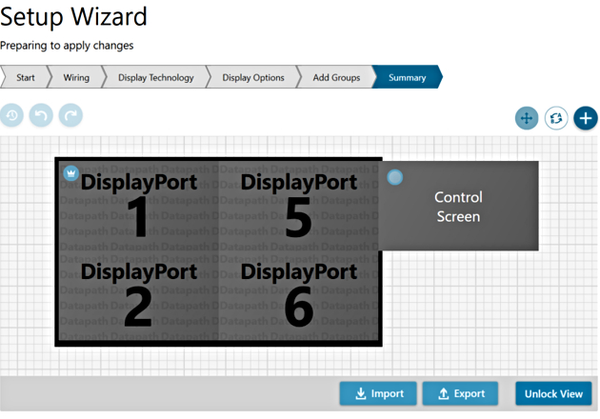
Task: Undo the last layout change
Action: (41, 115)
